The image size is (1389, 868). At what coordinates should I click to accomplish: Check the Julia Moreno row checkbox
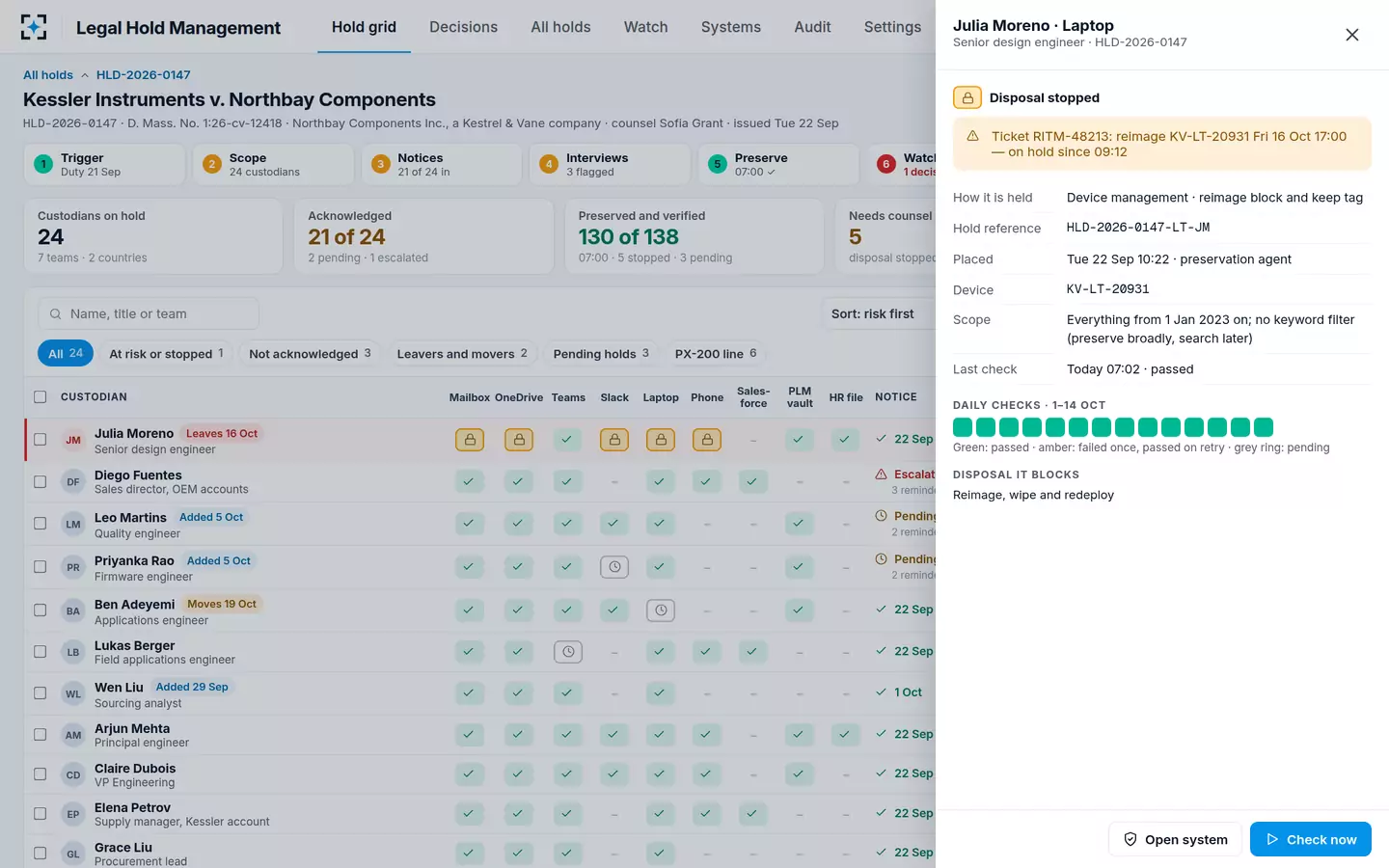[40, 440]
